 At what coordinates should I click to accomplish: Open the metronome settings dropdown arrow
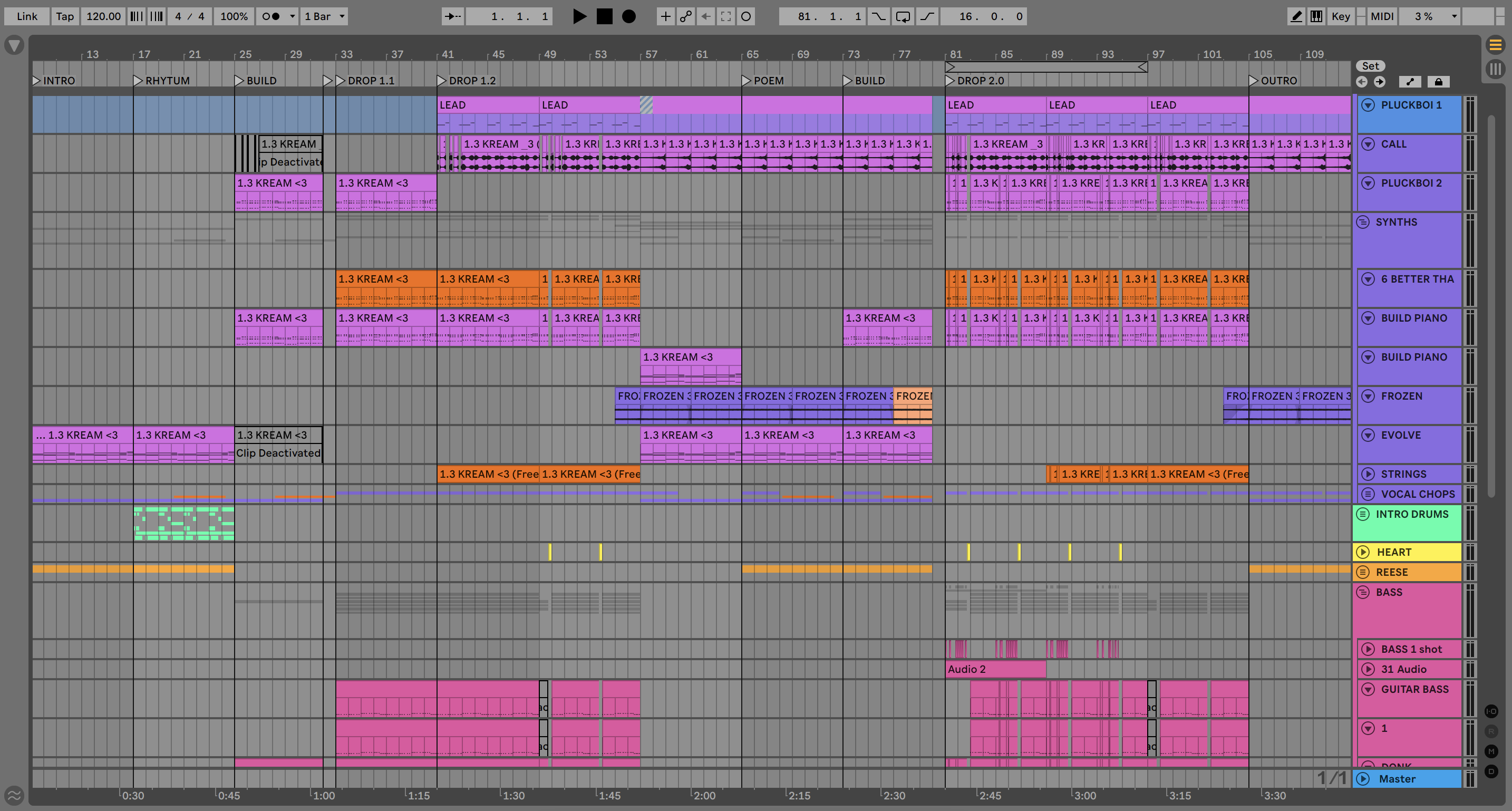[x=292, y=16]
